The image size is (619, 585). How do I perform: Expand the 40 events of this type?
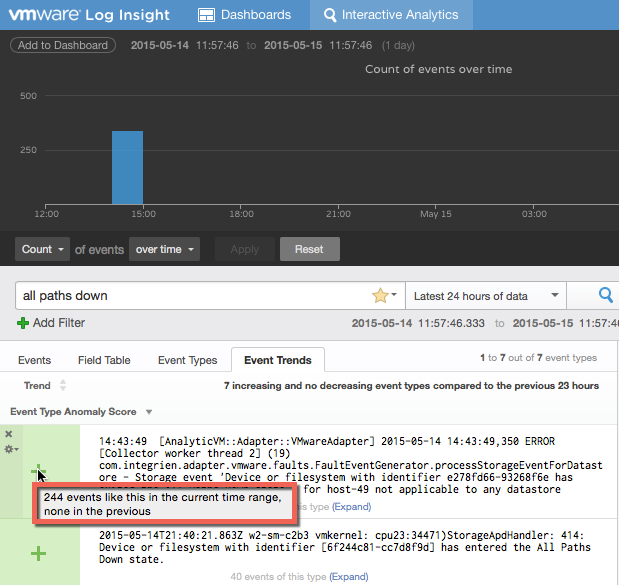pyautogui.click(x=349, y=577)
